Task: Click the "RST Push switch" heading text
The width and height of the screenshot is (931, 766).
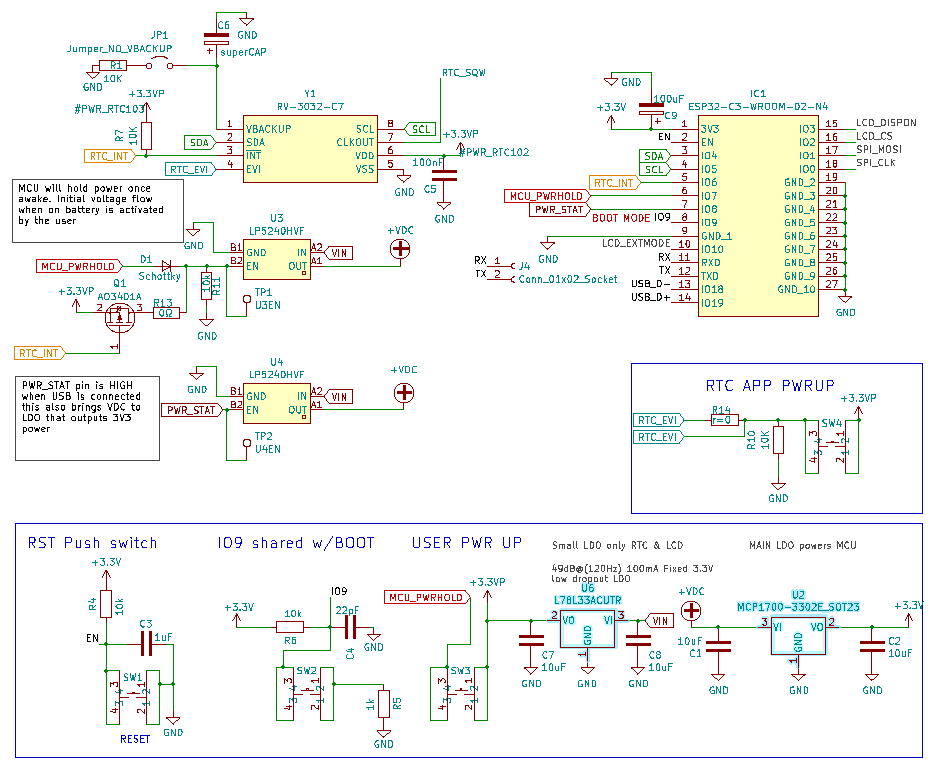Action: (x=92, y=543)
